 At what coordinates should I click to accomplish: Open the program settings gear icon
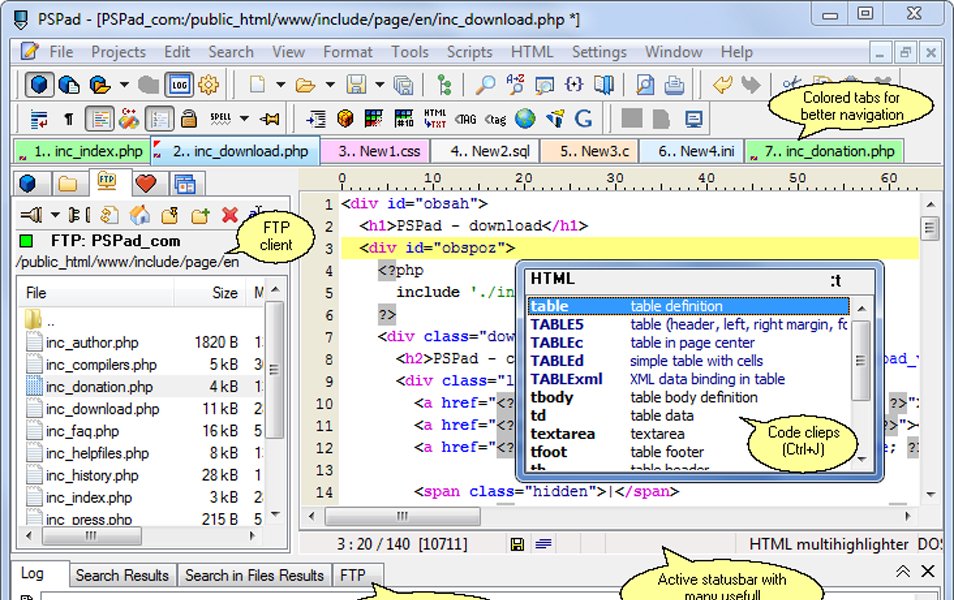[x=209, y=85]
